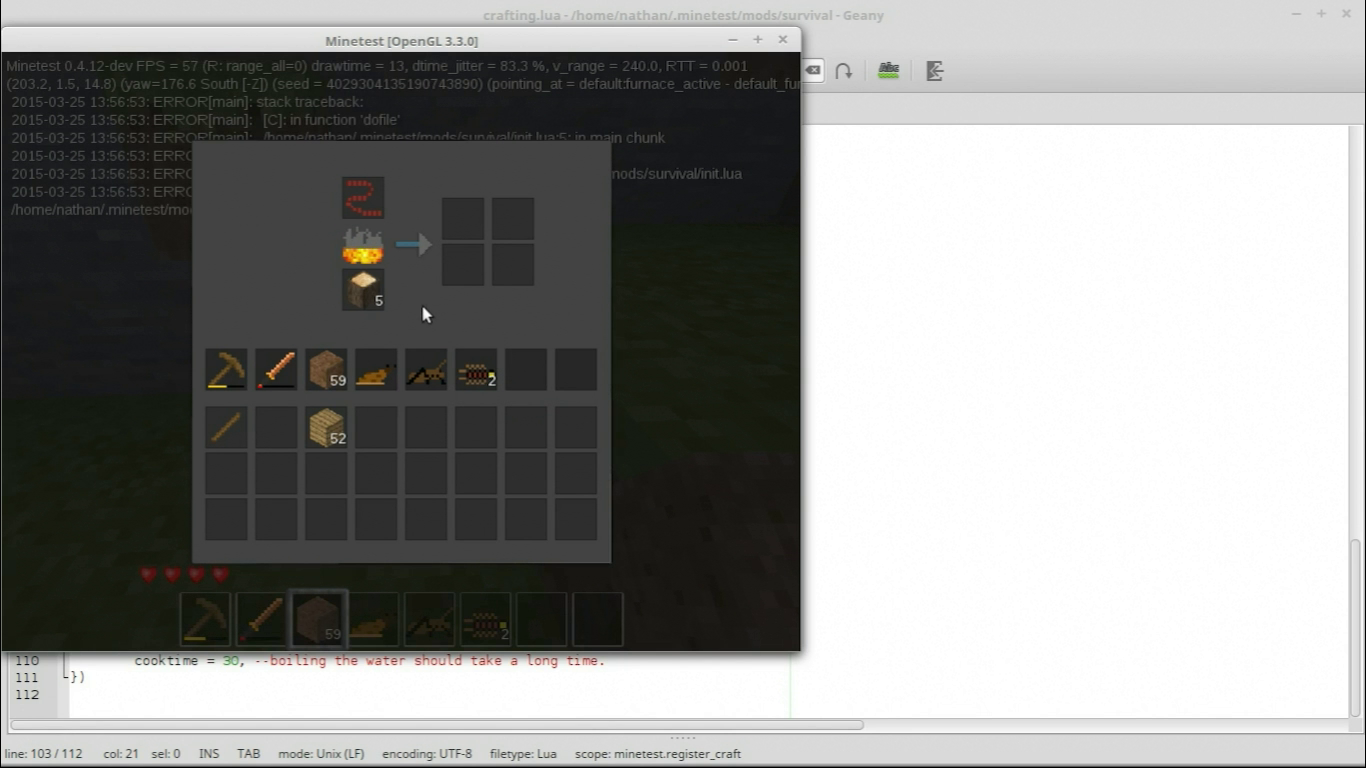Grab the stack of 59 dirt blocks
The height and width of the screenshot is (768, 1366).
click(x=326, y=369)
